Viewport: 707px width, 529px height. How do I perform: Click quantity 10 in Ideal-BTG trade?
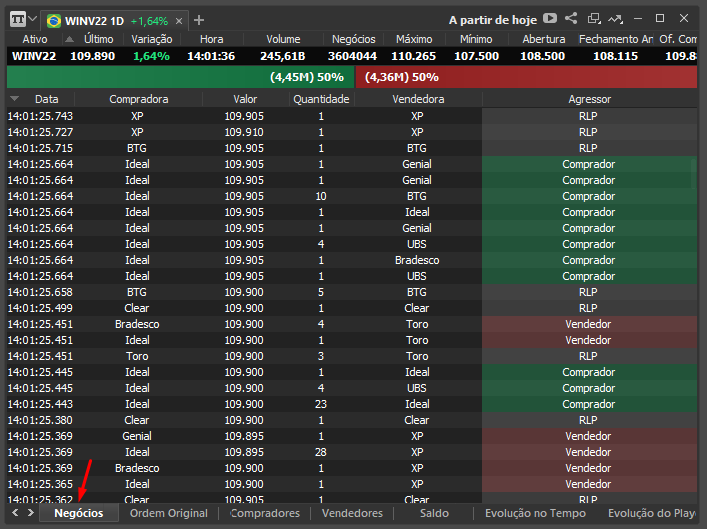pyautogui.click(x=321, y=196)
